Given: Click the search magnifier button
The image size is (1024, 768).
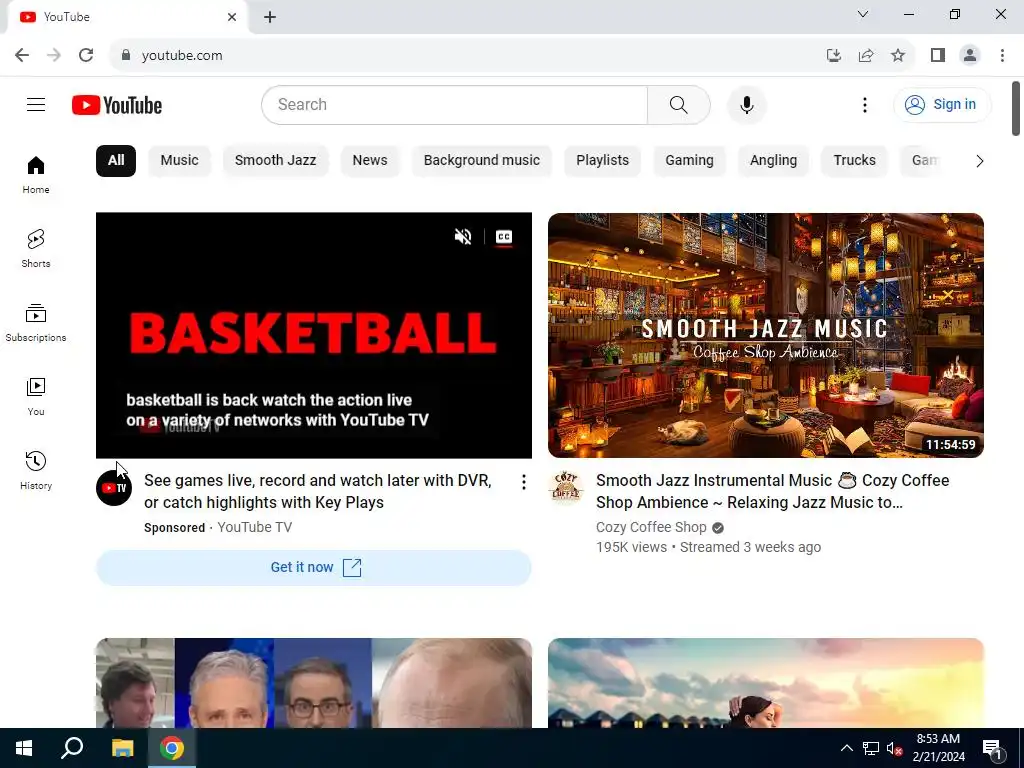Looking at the screenshot, I should (x=679, y=104).
